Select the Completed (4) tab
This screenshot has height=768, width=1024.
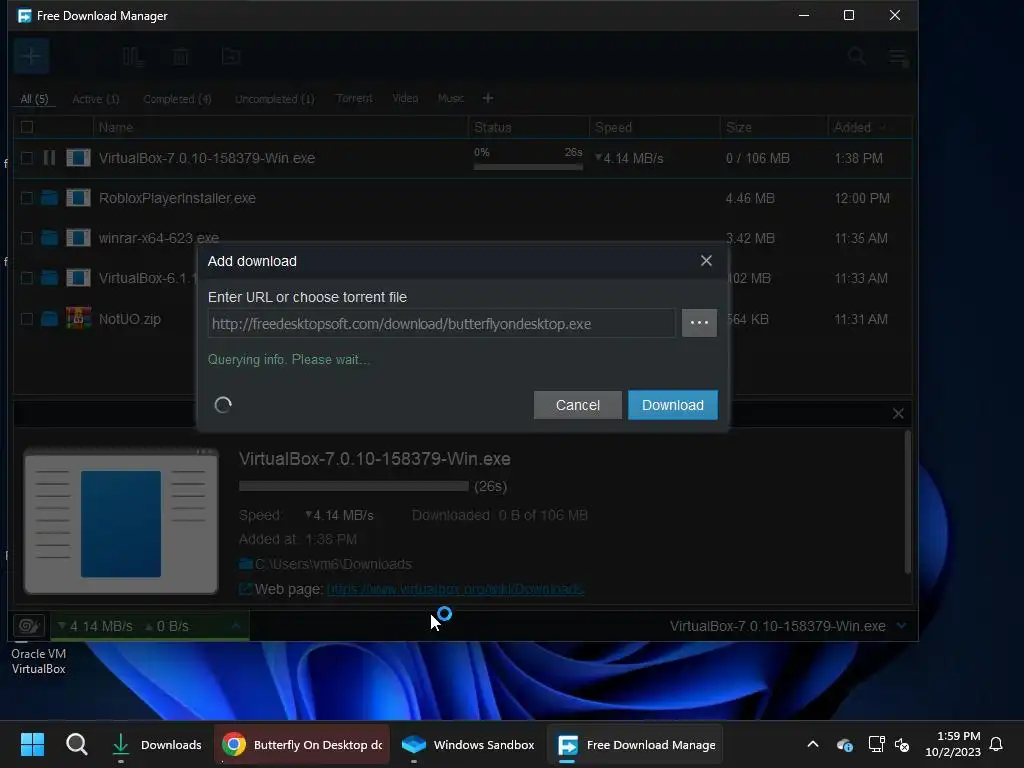pyautogui.click(x=177, y=99)
